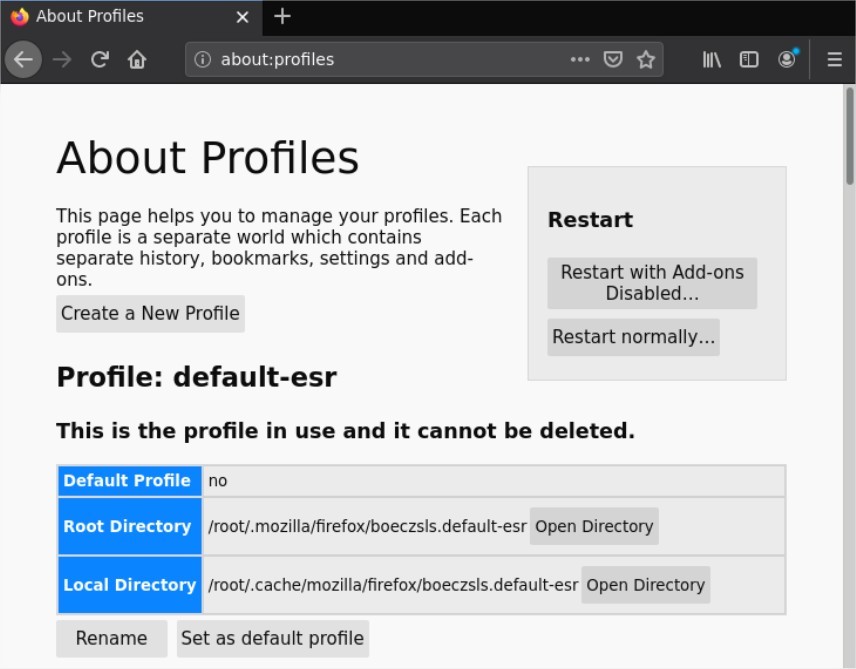856x669 pixels.
Task: Set as default profile
Action: (x=272, y=638)
